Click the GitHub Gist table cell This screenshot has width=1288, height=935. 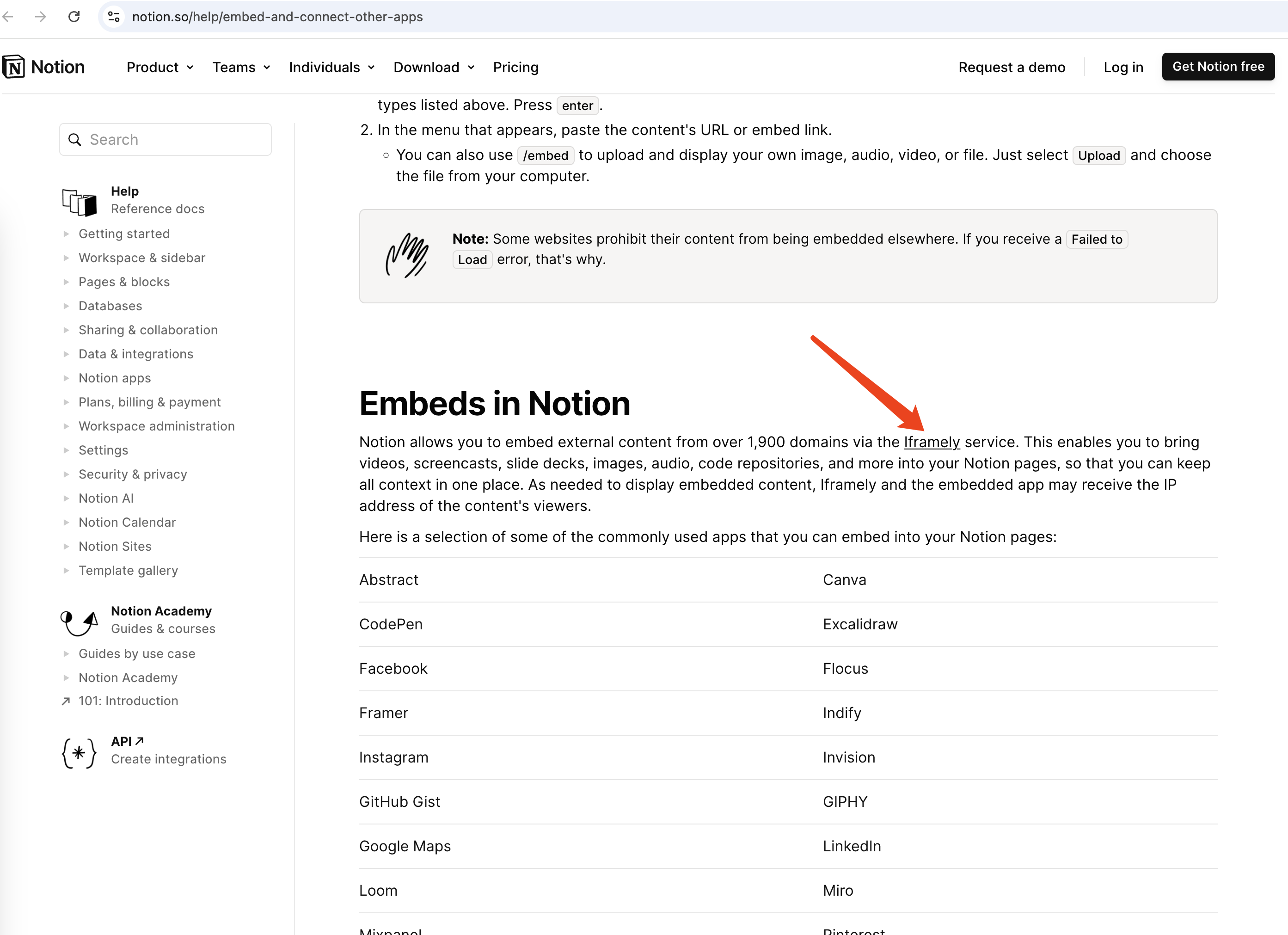click(x=591, y=801)
